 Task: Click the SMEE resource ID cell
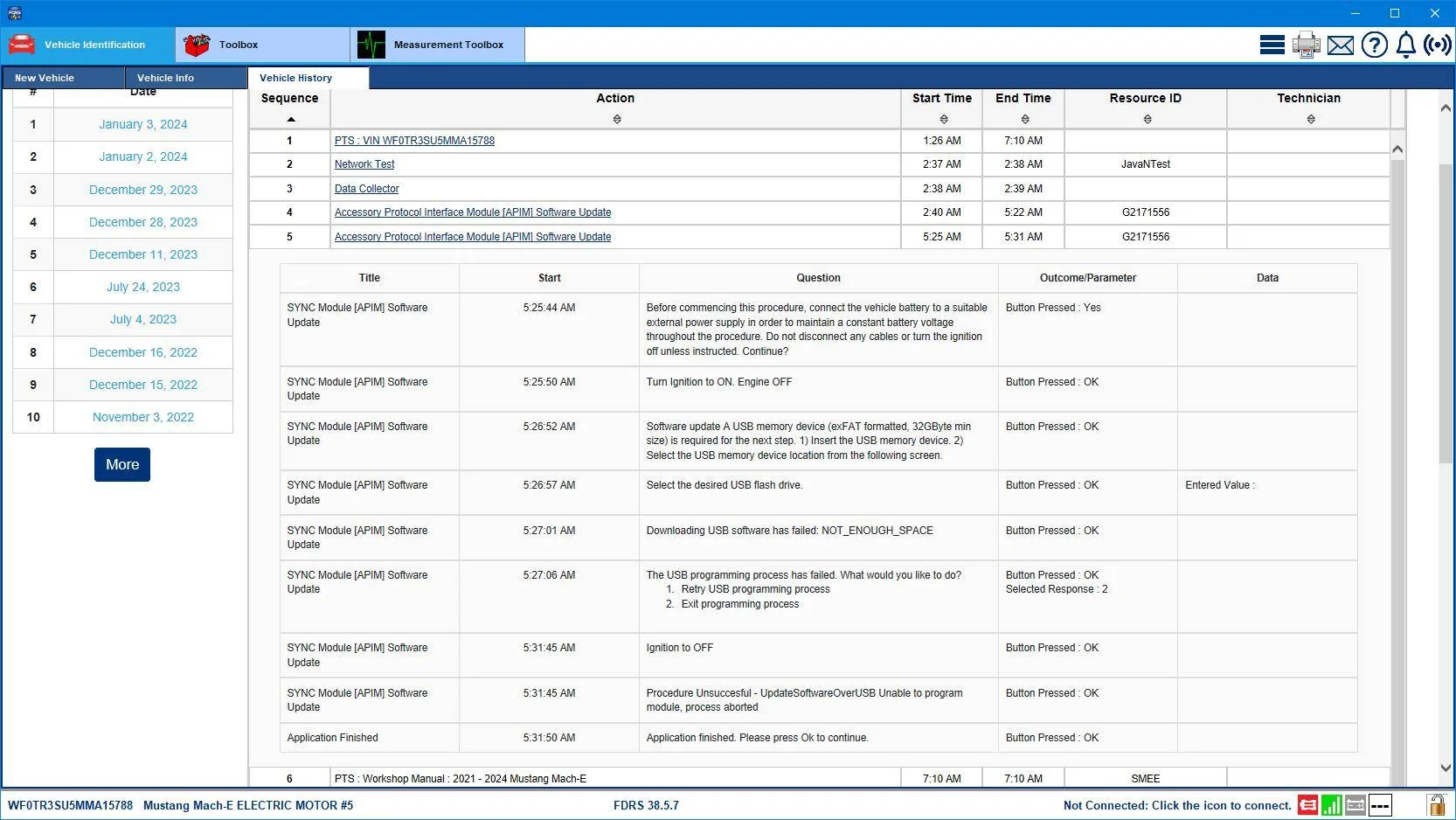coord(1146,778)
